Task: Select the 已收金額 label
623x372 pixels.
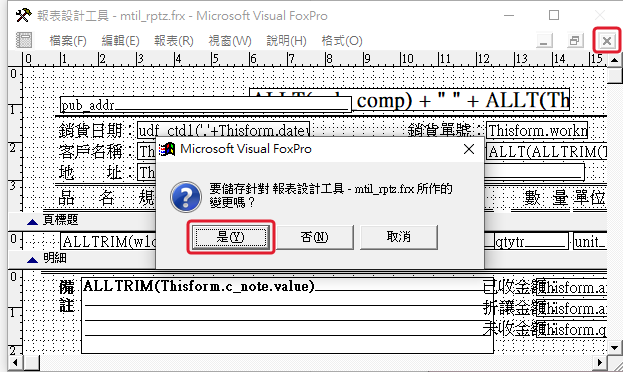Action: (x=514, y=287)
